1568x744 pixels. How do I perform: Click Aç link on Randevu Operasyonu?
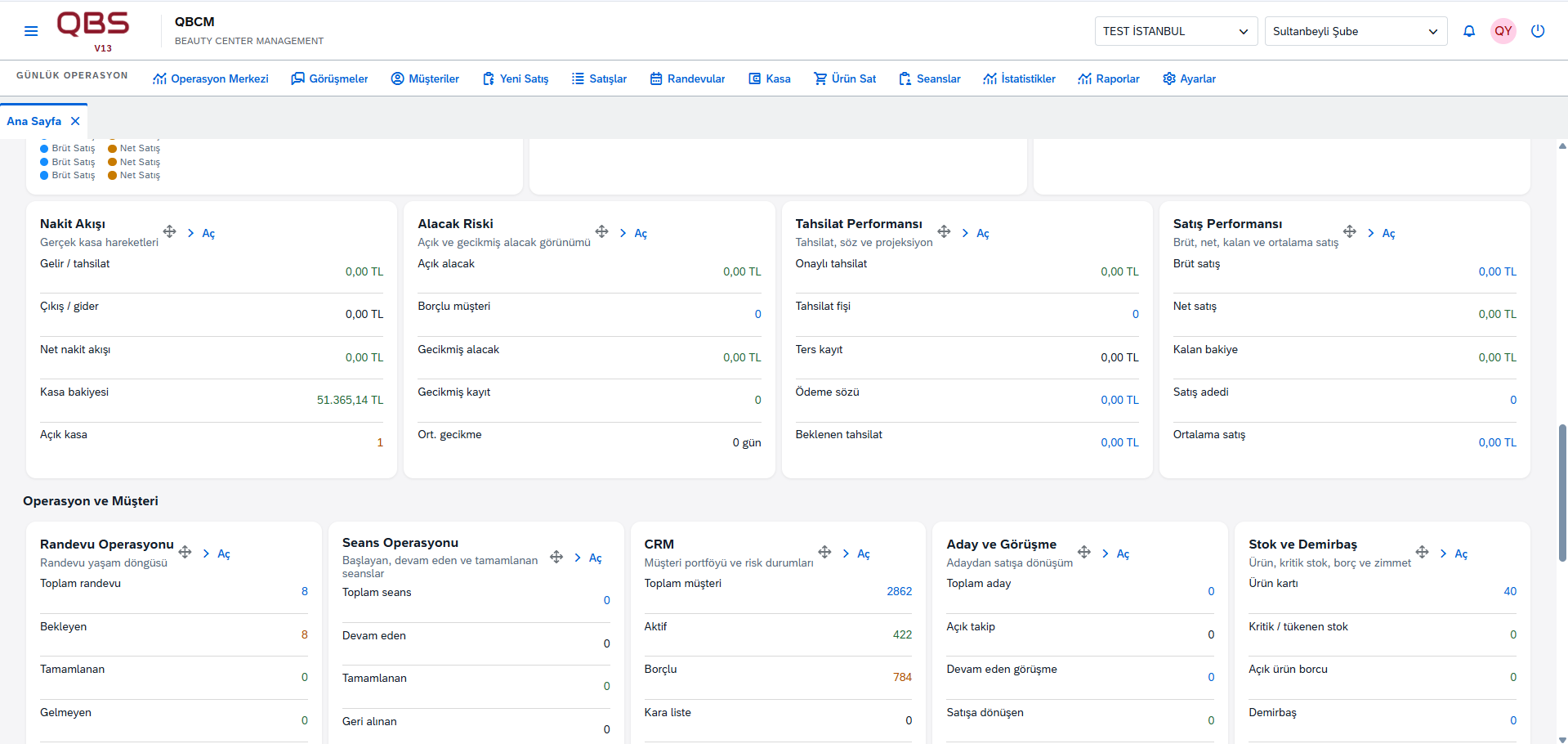tap(224, 554)
